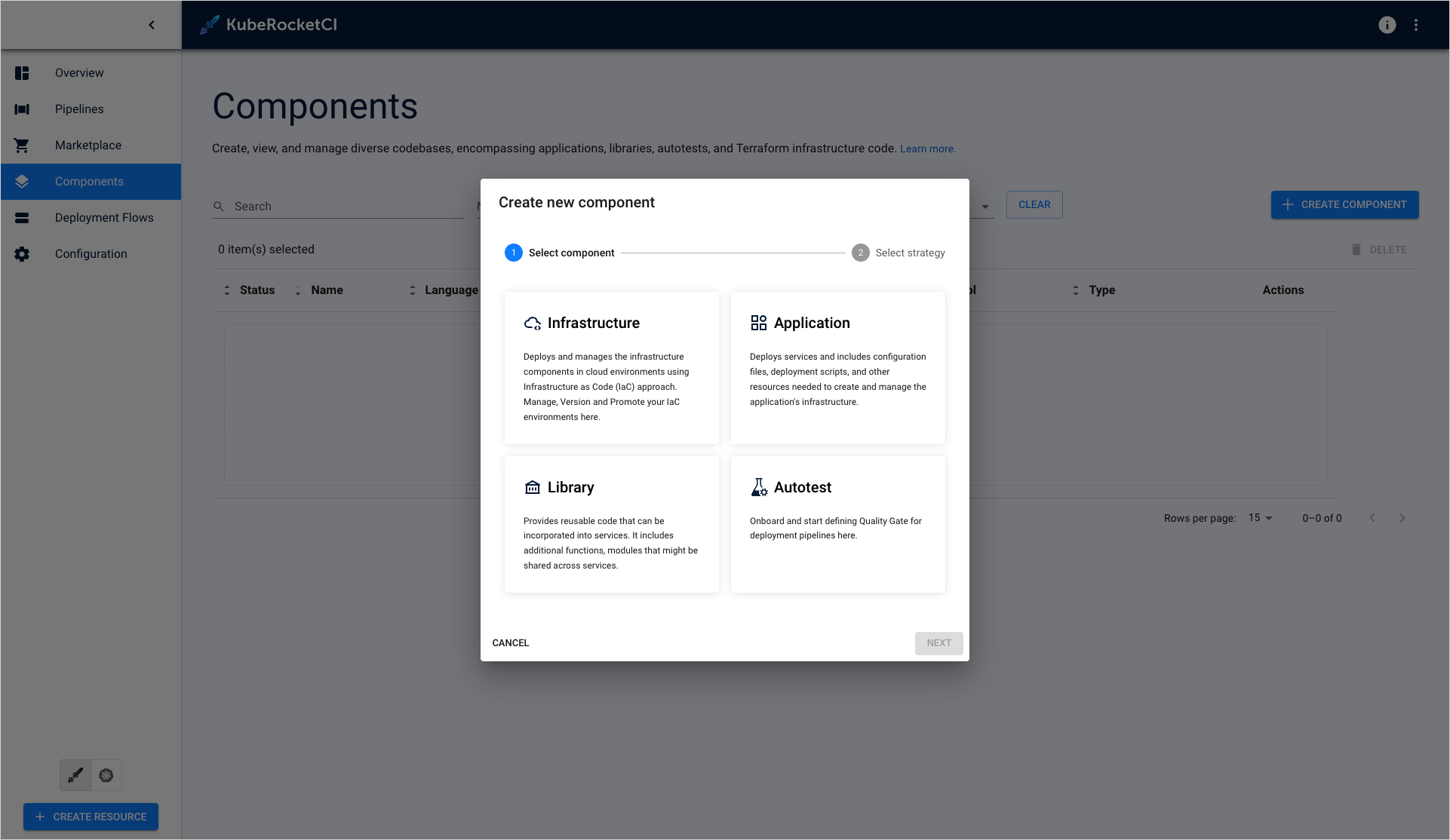This screenshot has width=1450, height=840.
Task: Collapse the sidebar with chevron arrow
Action: click(x=152, y=25)
